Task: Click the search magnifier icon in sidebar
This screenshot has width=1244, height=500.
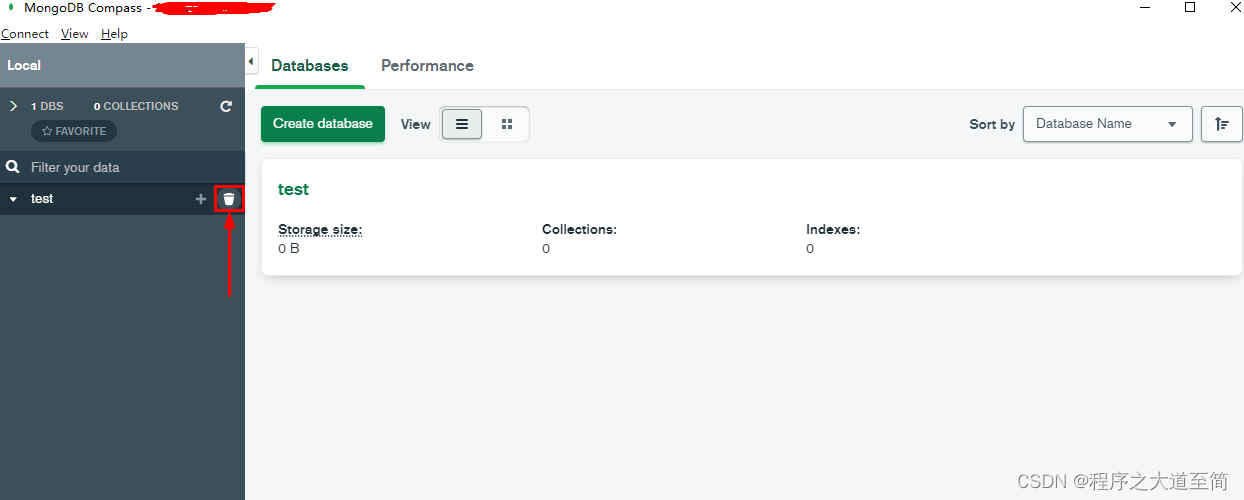Action: tap(13, 167)
